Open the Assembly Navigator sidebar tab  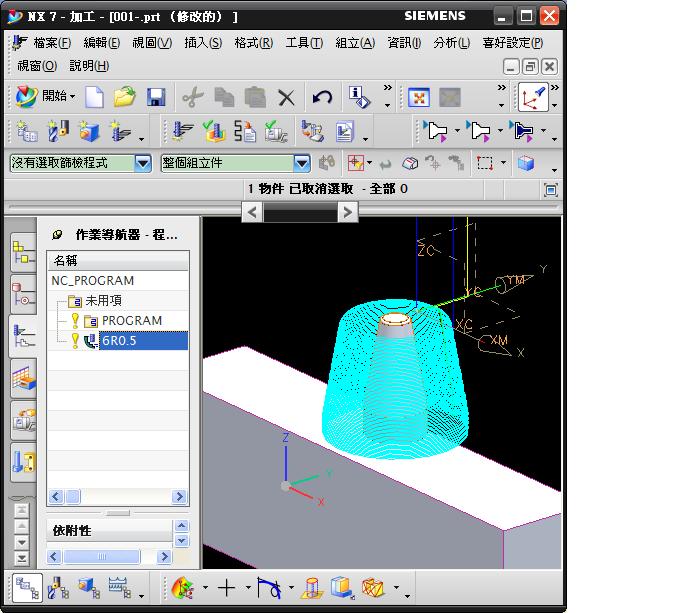(23, 252)
